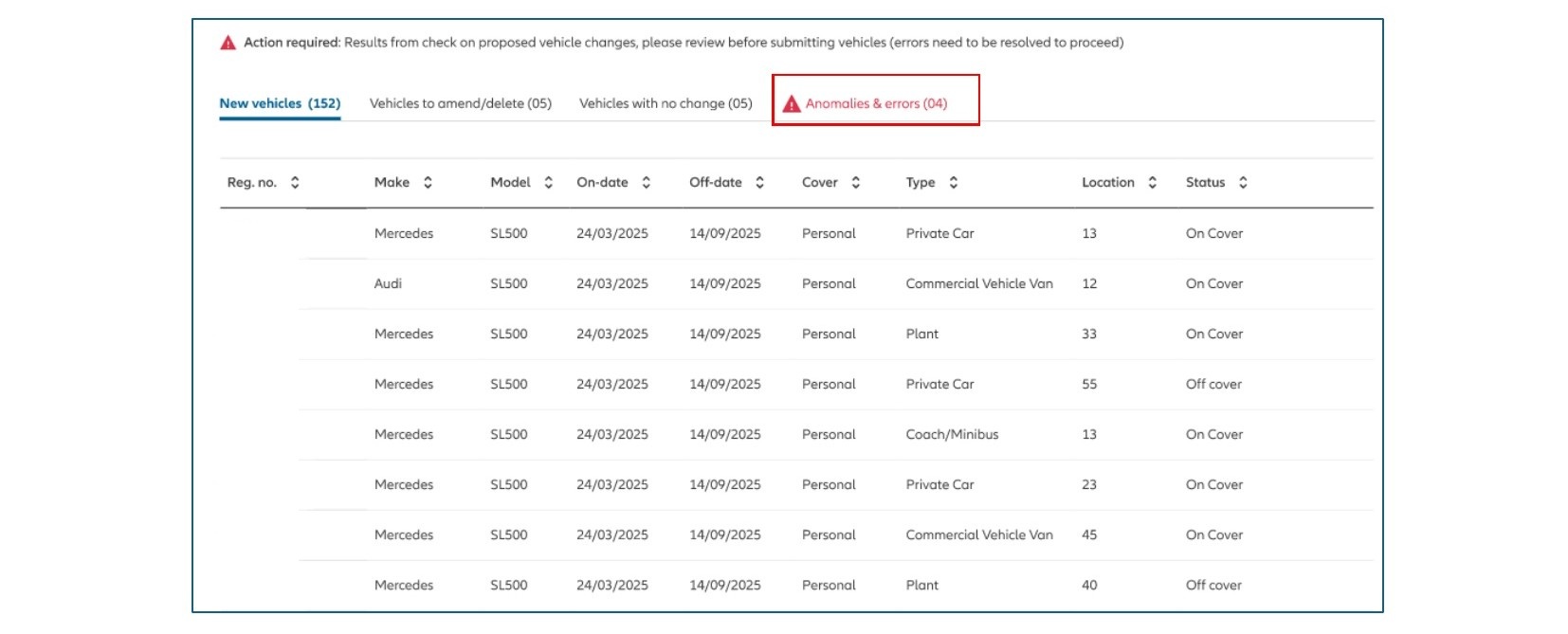Image resolution: width=1568 pixels, height=634 pixels.
Task: Click the Status column sort arrows
Action: 1242,183
